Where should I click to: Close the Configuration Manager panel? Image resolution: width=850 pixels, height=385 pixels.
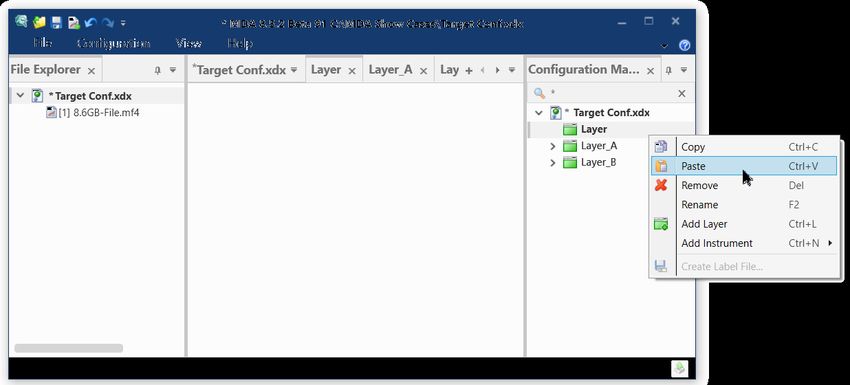point(651,71)
